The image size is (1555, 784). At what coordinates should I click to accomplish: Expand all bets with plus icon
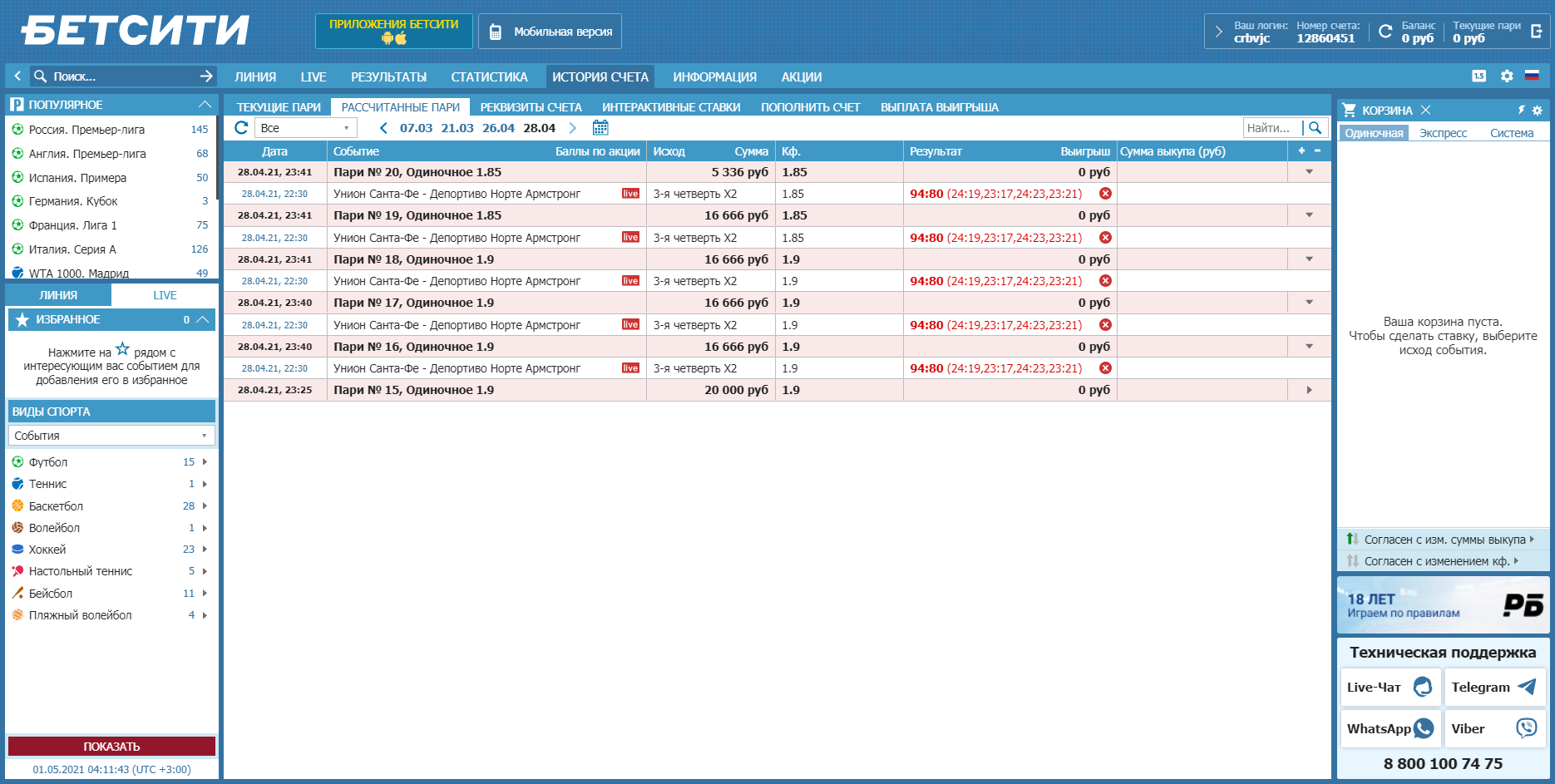[1301, 150]
